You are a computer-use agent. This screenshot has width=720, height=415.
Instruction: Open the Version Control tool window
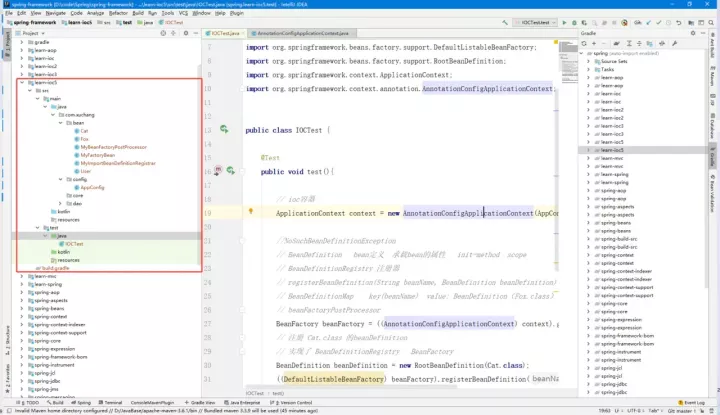point(292,403)
